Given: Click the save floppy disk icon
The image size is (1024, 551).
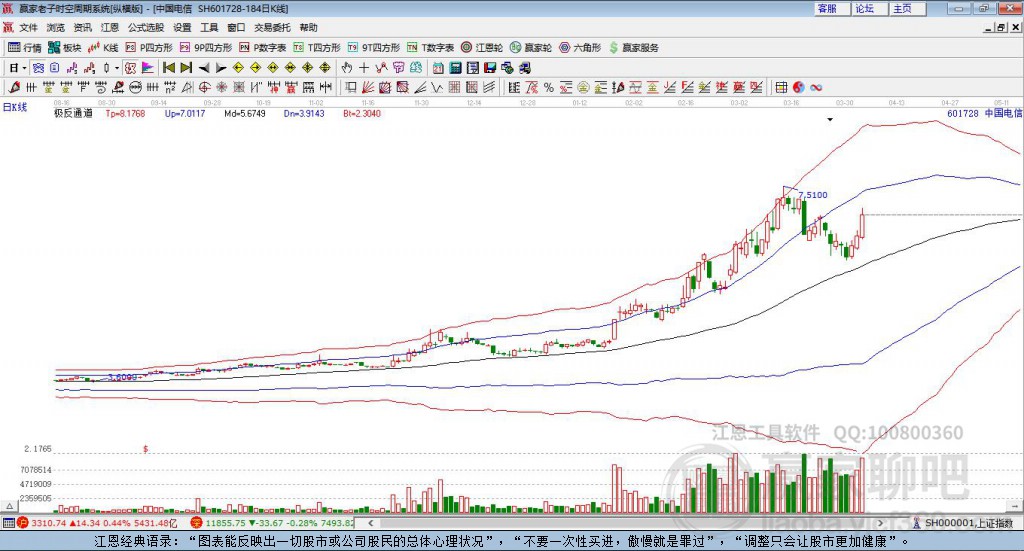Looking at the screenshot, I should pyautogui.click(x=490, y=68).
